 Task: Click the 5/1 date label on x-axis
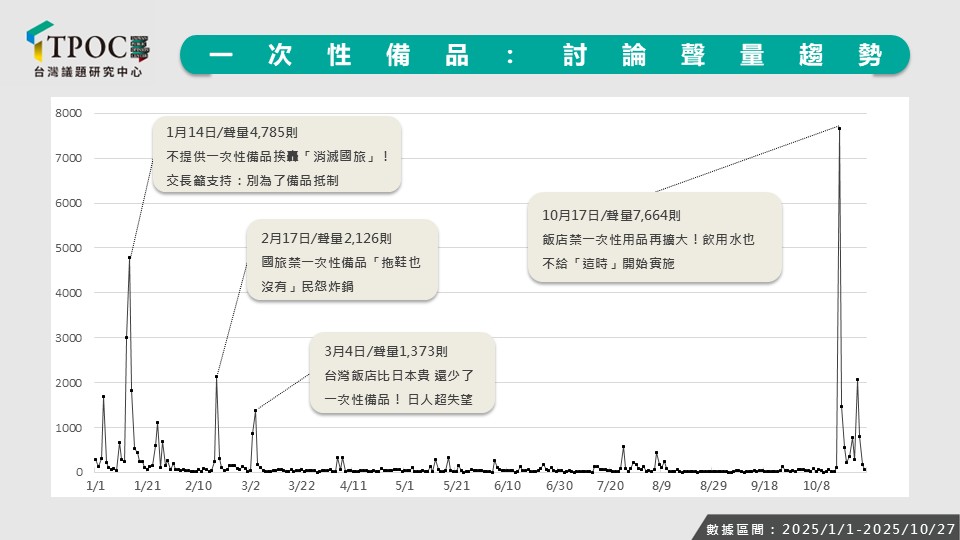(x=404, y=486)
